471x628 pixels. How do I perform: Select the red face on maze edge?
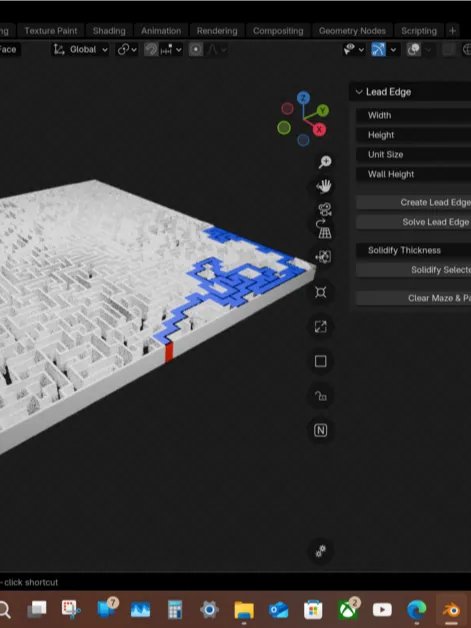[169, 352]
